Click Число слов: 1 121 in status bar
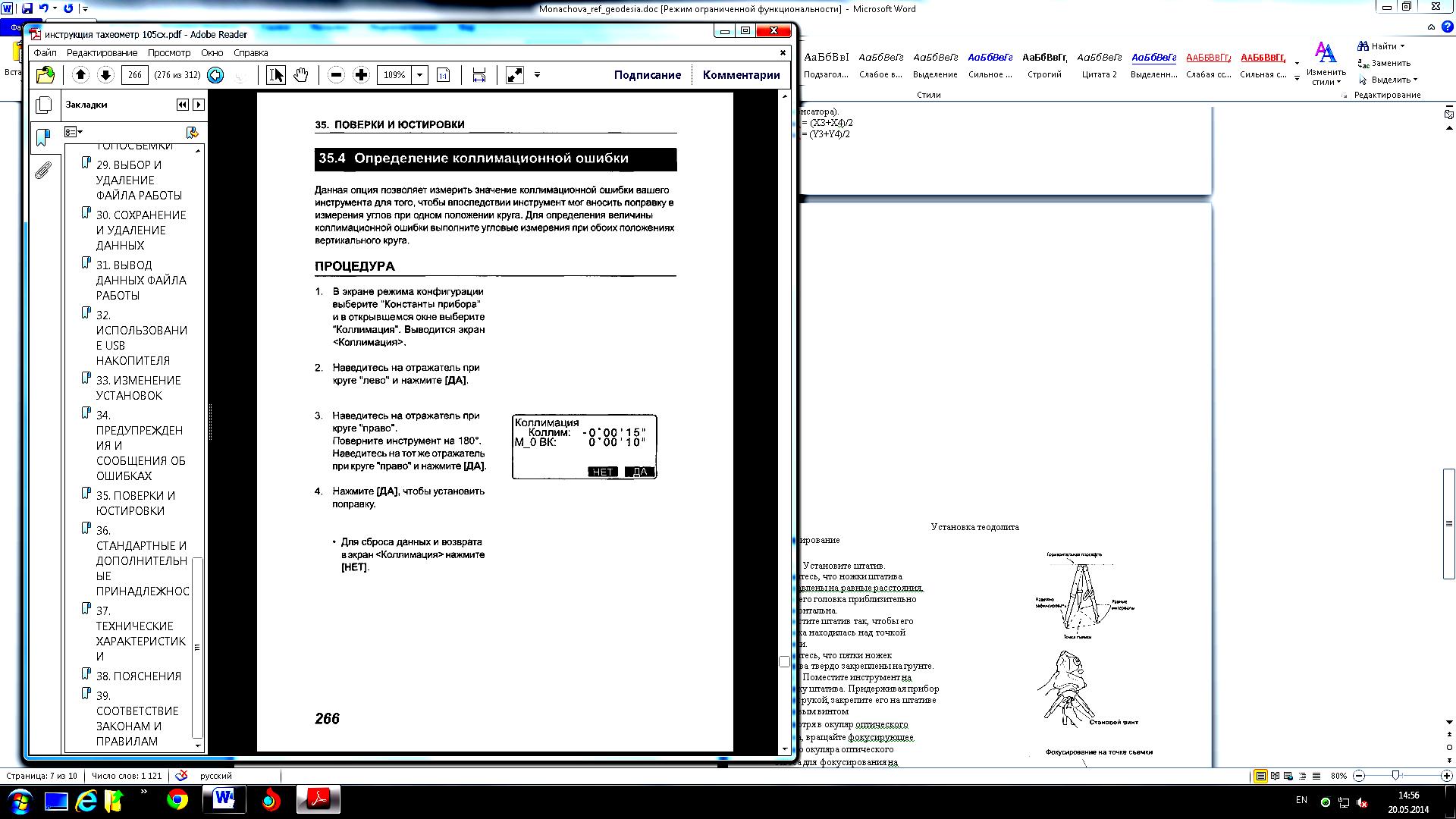The width and height of the screenshot is (1456, 819). 127,776
